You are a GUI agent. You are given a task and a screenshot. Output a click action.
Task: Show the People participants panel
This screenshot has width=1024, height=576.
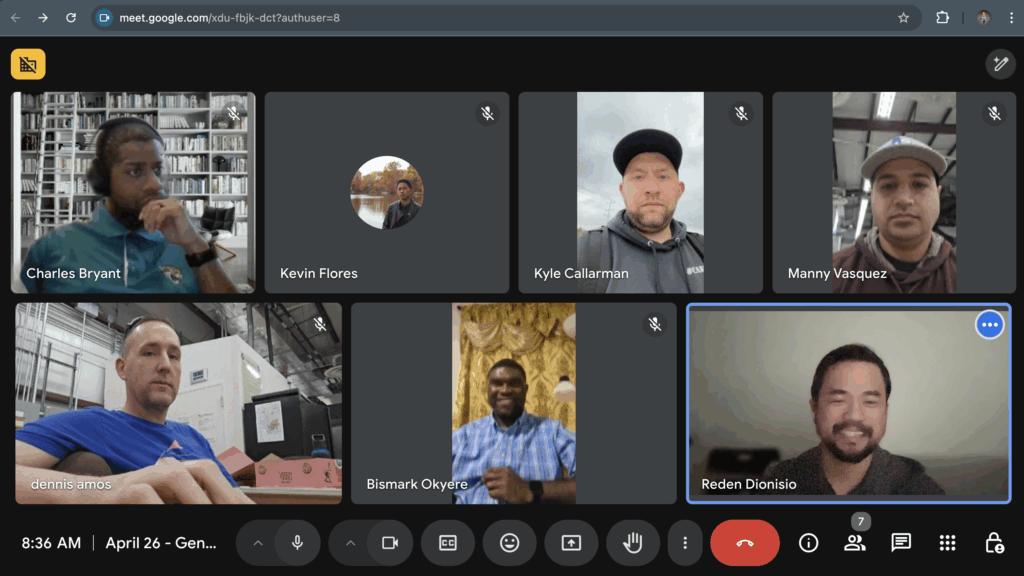click(854, 543)
